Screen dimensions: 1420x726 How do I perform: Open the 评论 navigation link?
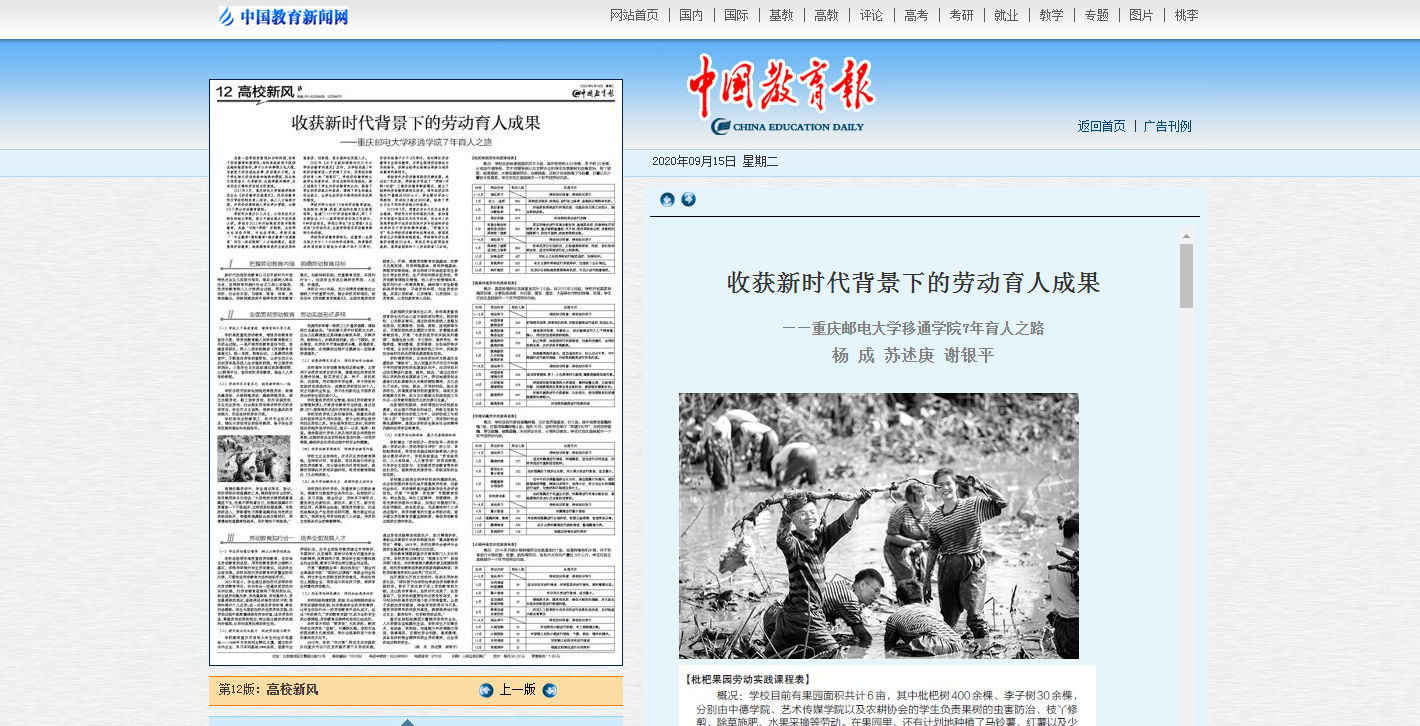coord(871,15)
